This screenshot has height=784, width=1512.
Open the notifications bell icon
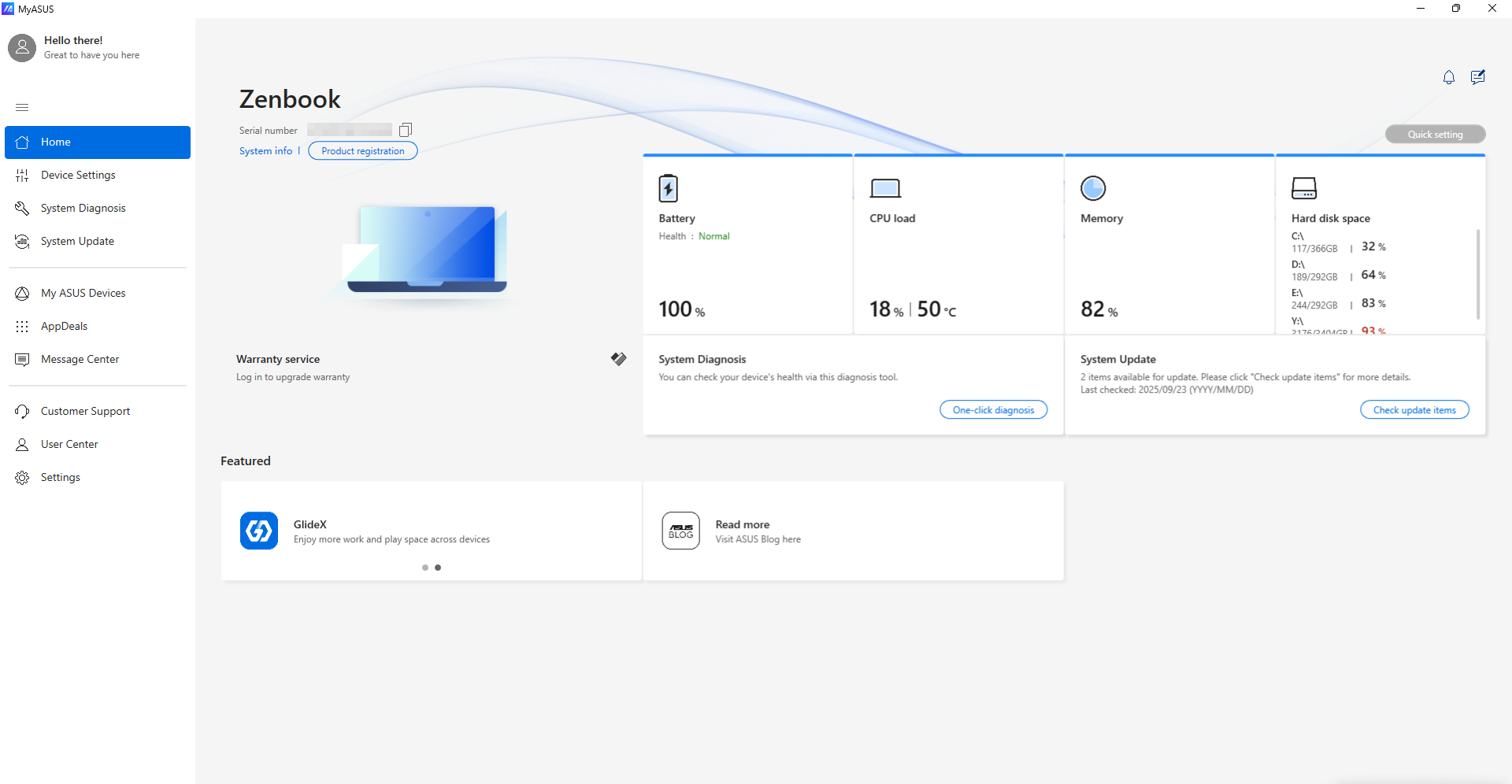coord(1449,77)
